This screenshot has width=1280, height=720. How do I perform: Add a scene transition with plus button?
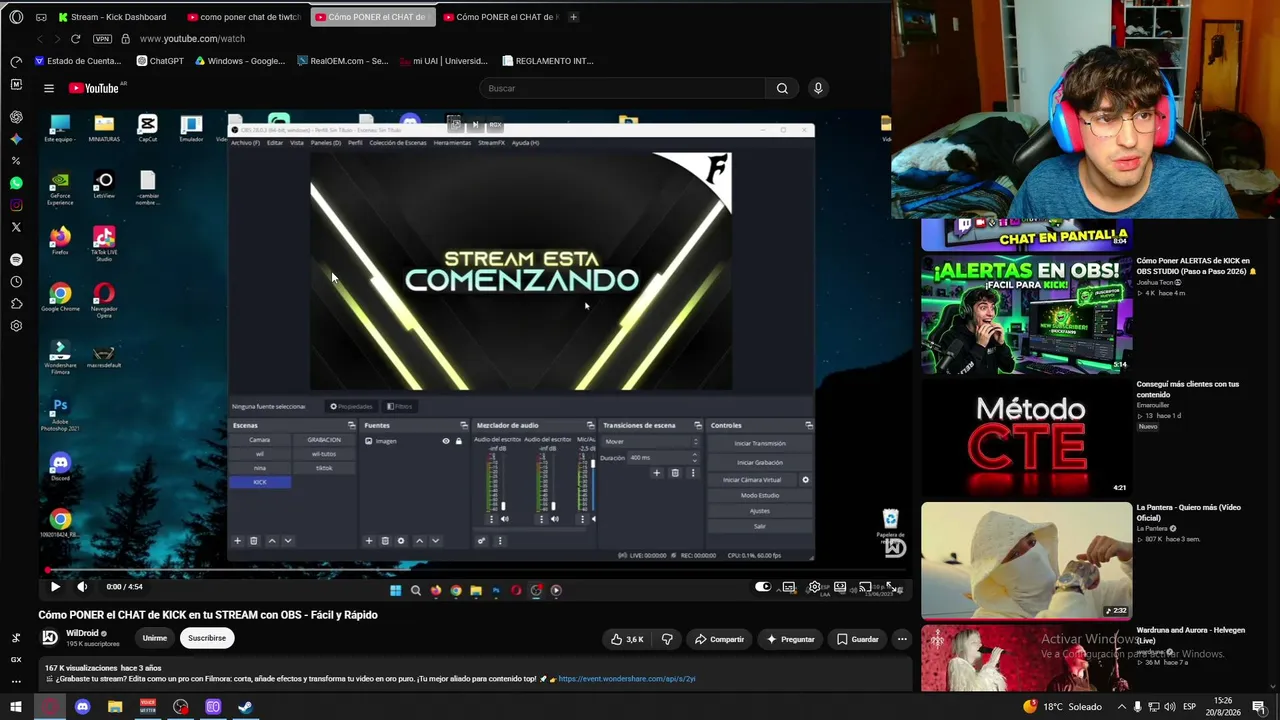coord(656,473)
